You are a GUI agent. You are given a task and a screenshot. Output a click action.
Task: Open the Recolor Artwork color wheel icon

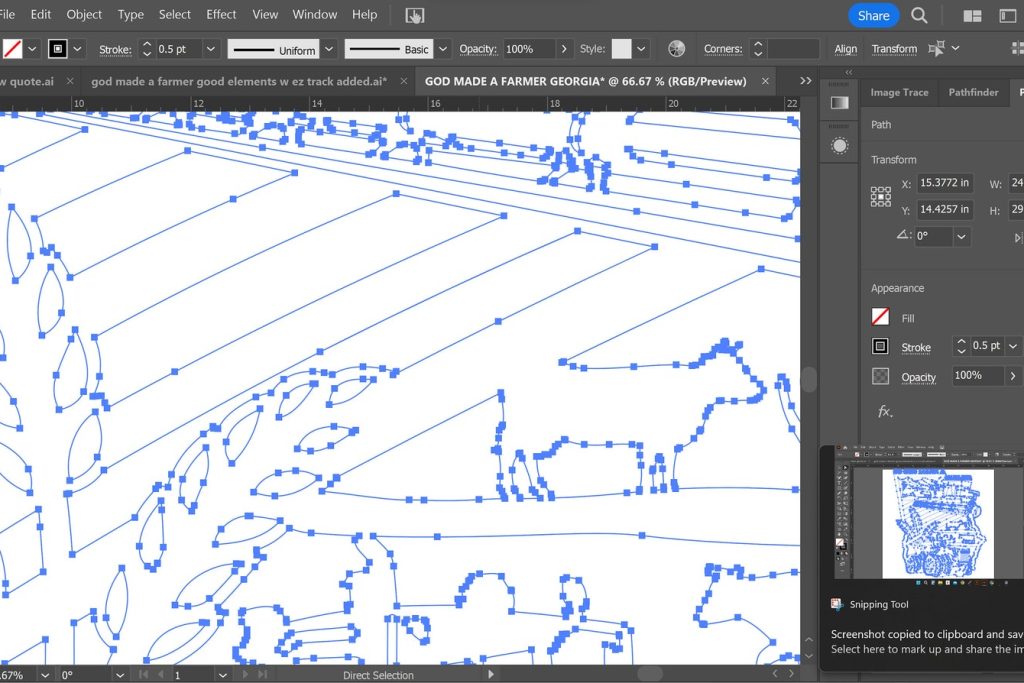click(677, 49)
